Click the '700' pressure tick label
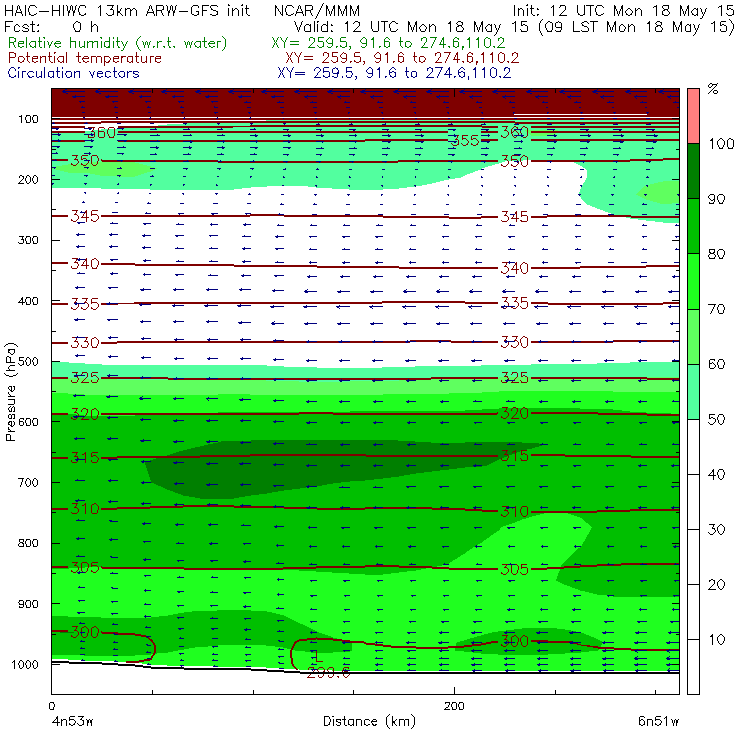Image resolution: width=740 pixels, height=740 pixels. click(x=28, y=483)
